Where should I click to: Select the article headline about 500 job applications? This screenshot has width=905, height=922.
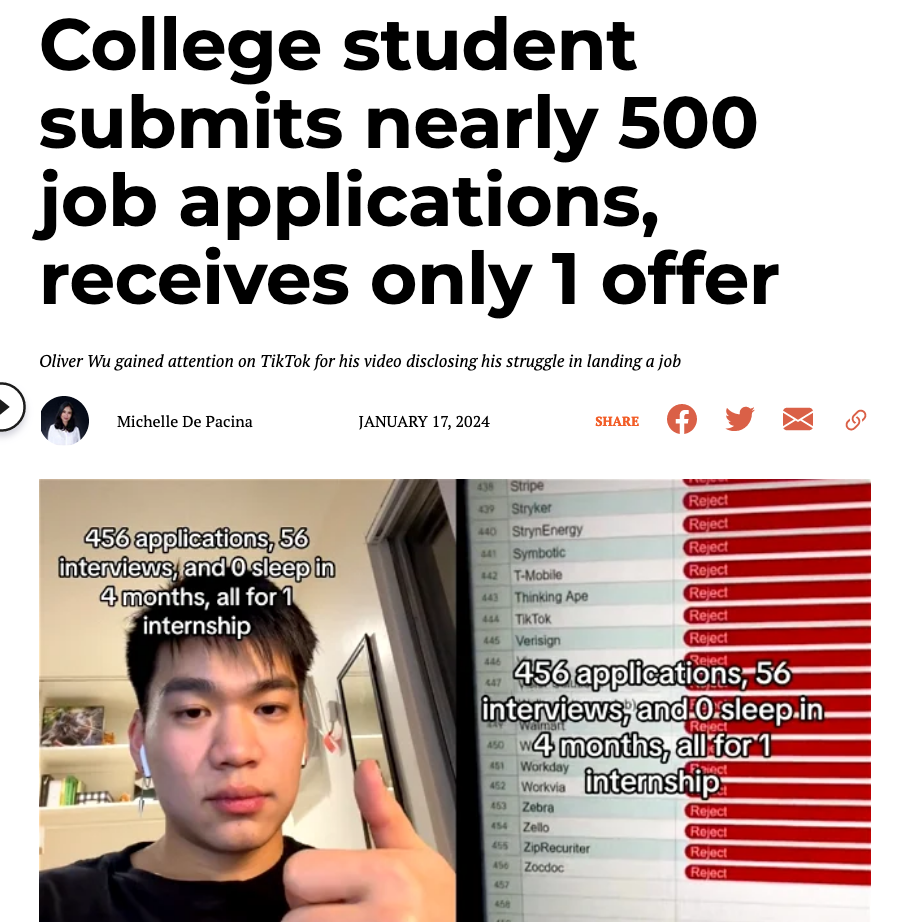(x=409, y=163)
